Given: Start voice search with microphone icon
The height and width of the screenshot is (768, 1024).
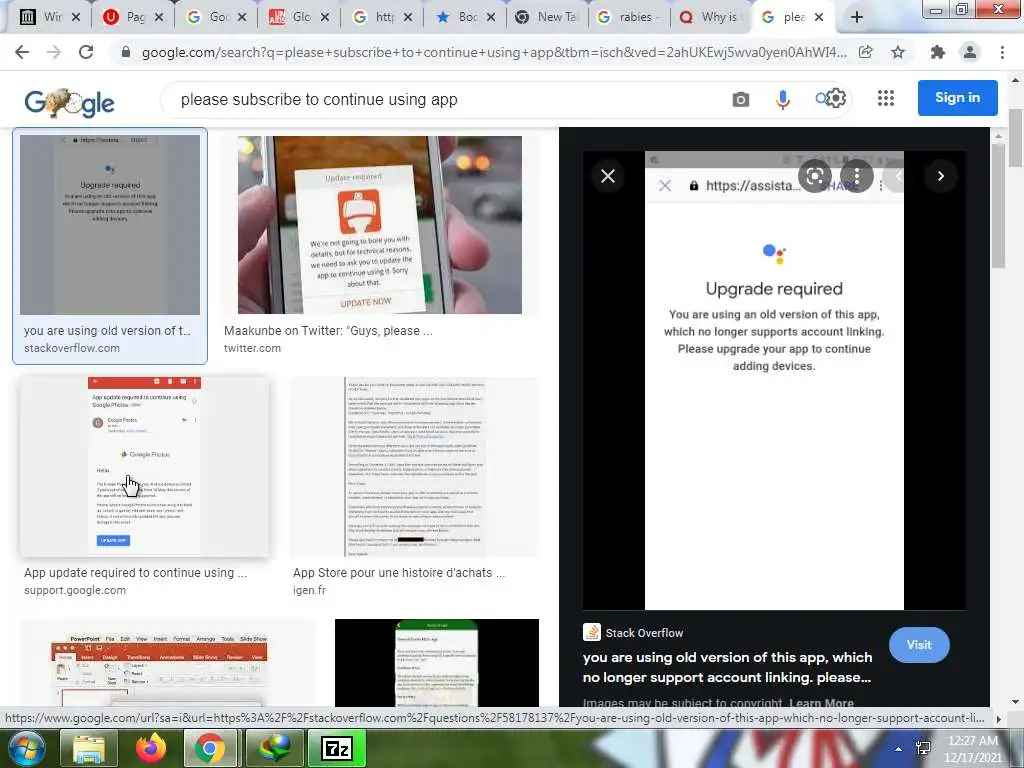Looking at the screenshot, I should [x=782, y=99].
